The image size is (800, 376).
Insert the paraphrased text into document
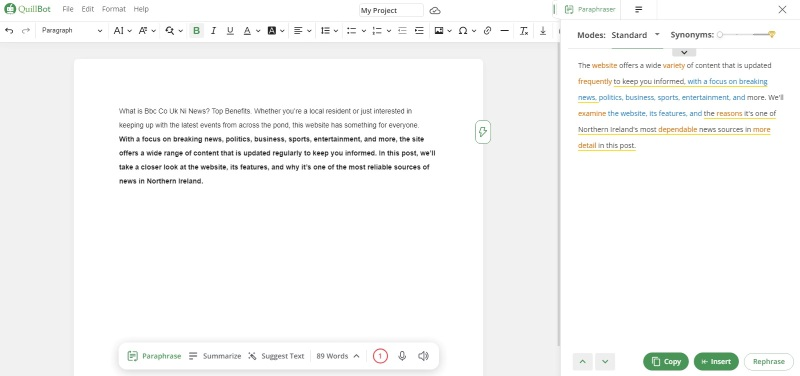[716, 362]
